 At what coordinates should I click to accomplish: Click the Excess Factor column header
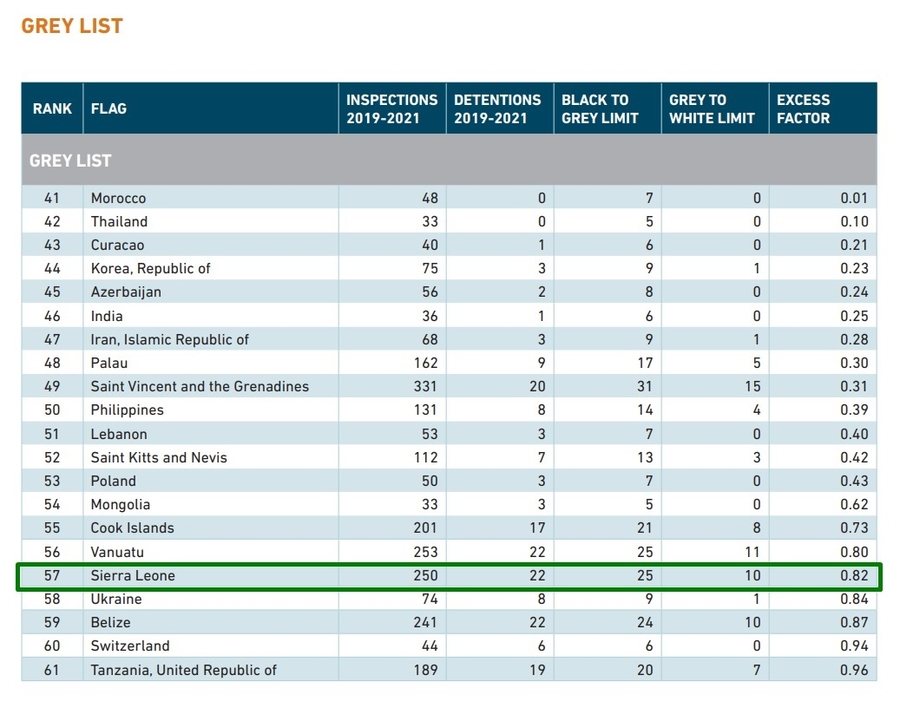click(803, 109)
